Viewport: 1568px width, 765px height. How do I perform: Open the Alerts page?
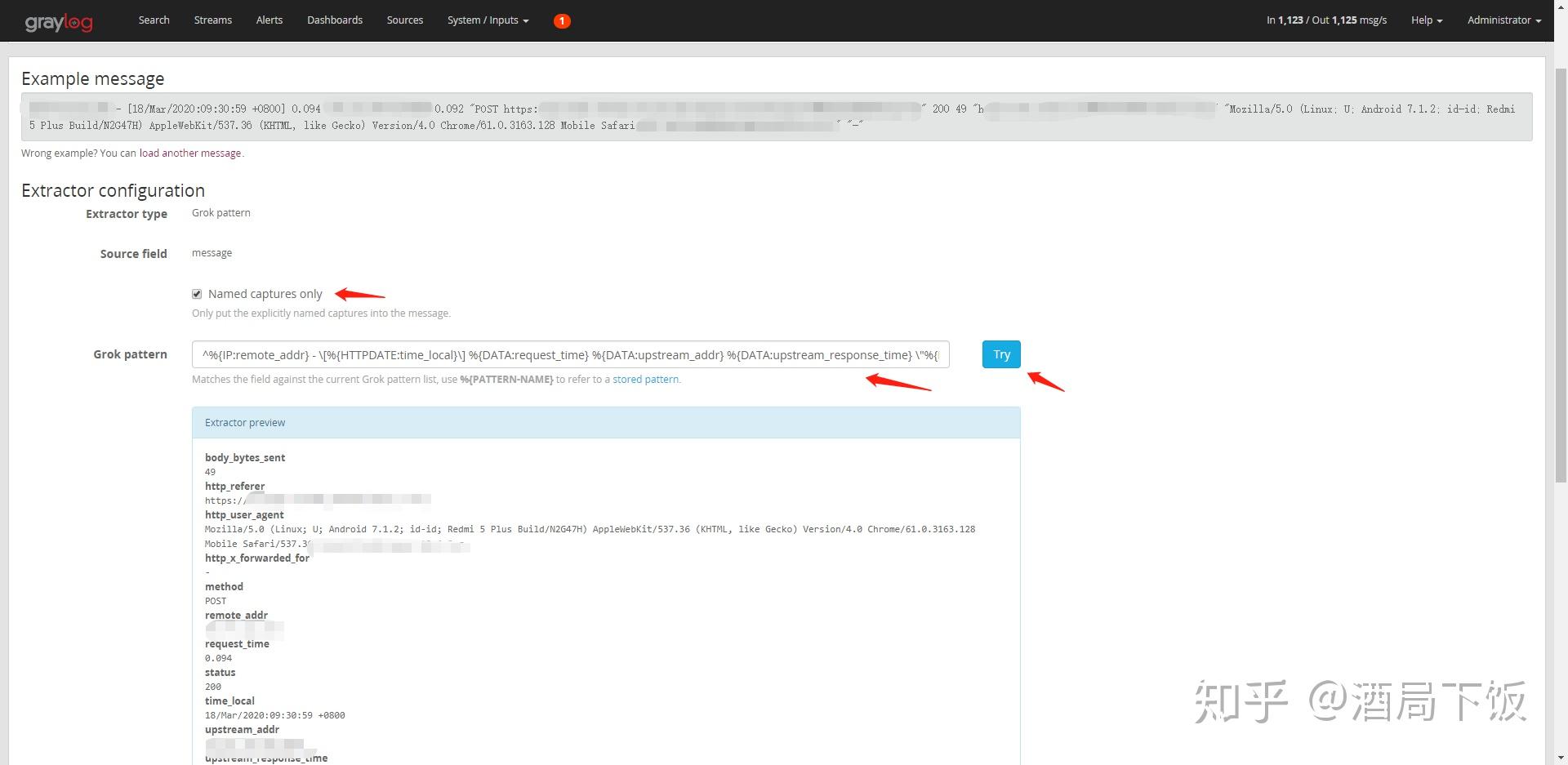click(x=269, y=20)
